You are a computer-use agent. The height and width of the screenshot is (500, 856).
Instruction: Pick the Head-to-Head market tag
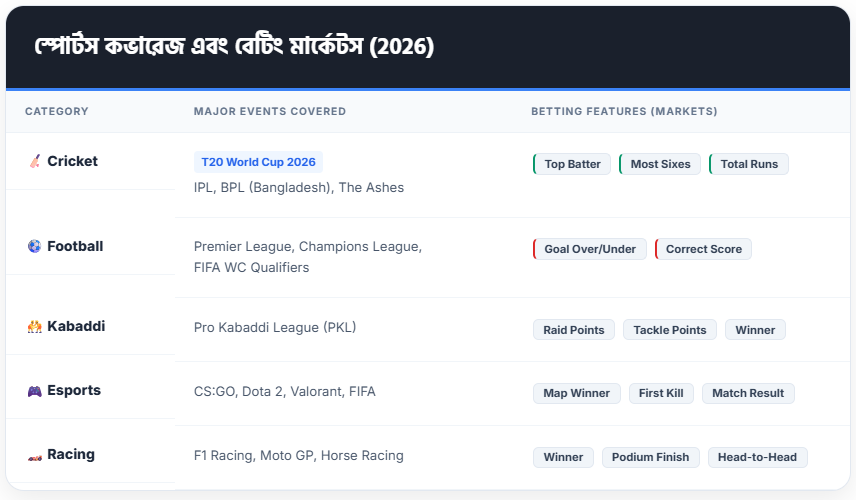[758, 457]
